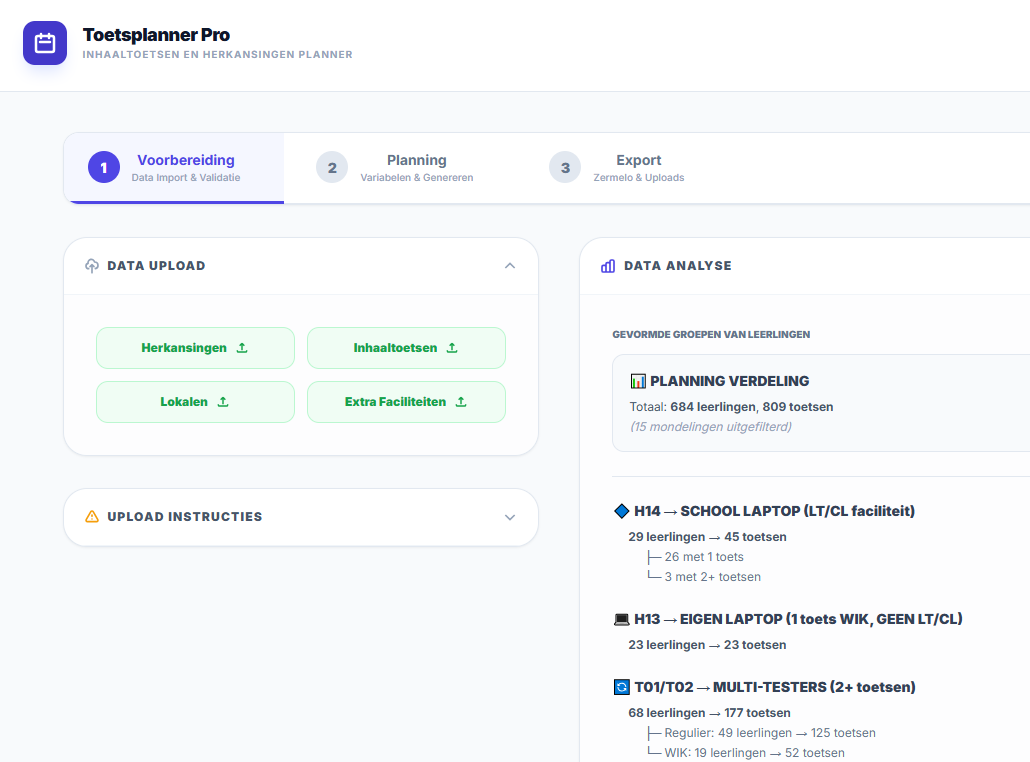Click the bar chart icon beside DATA ANALYSE

(x=608, y=265)
